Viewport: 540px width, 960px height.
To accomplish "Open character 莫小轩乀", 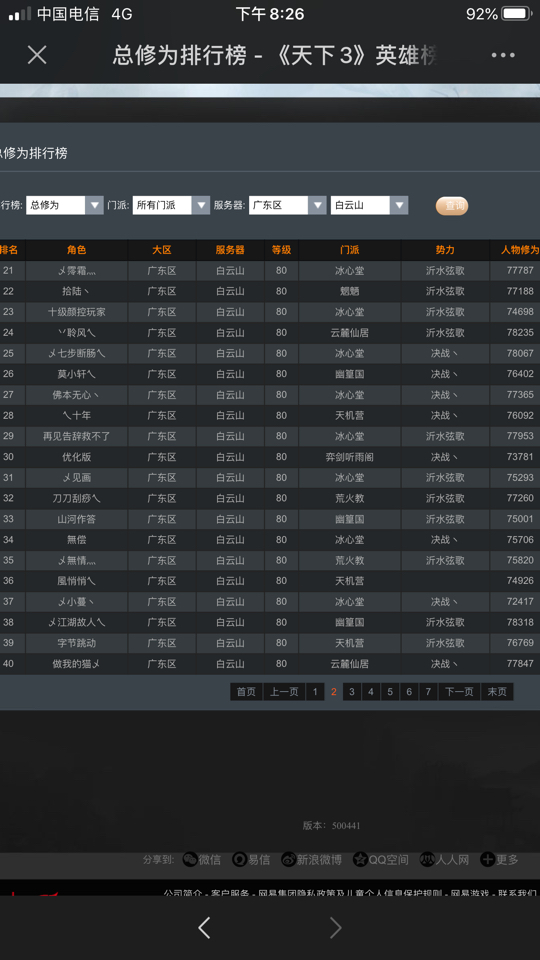I will pos(77,374).
